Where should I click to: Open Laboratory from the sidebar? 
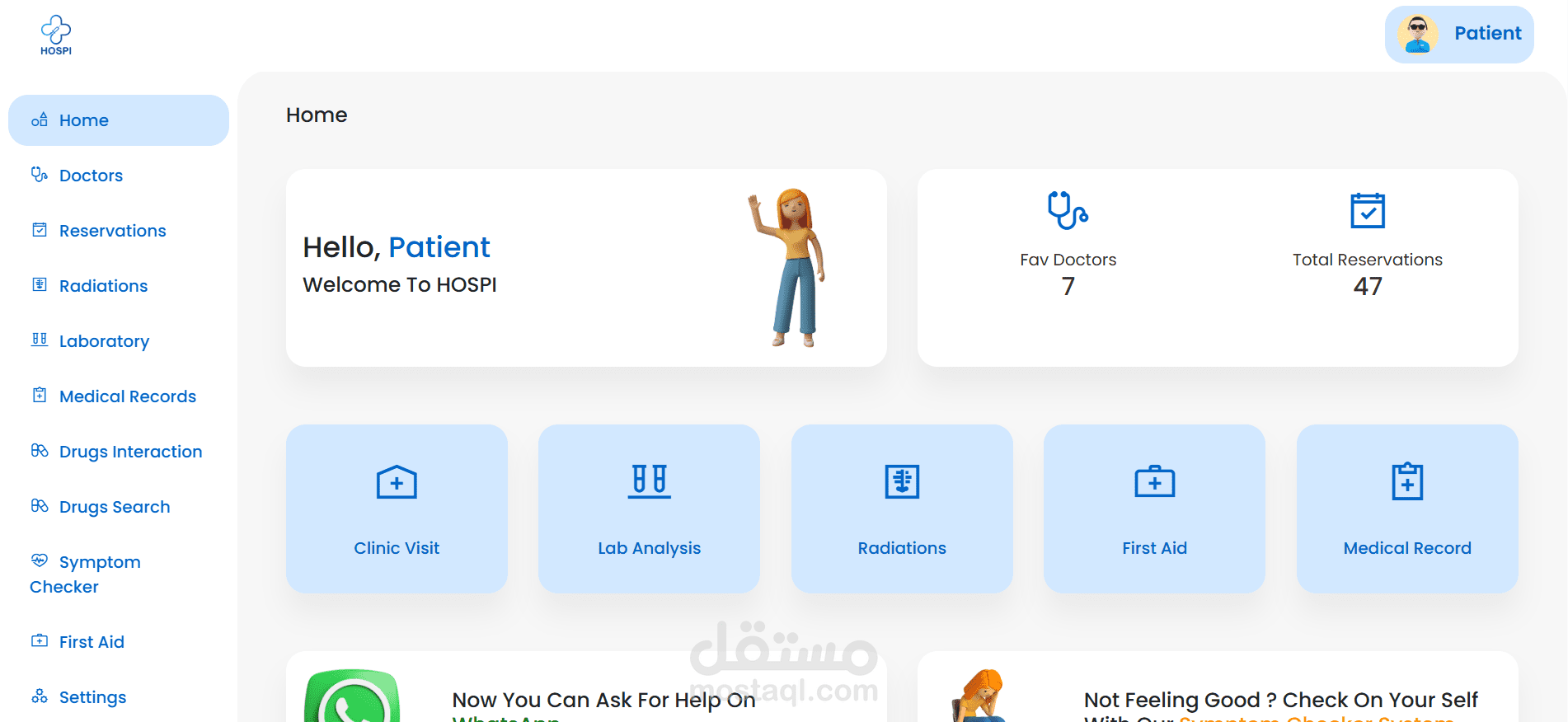click(x=119, y=341)
